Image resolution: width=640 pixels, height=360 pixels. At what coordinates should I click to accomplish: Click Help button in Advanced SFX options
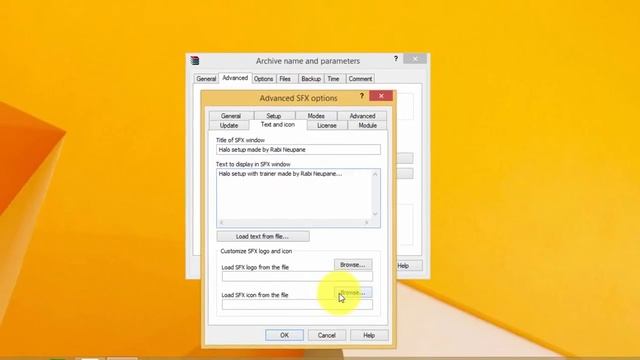(x=369, y=335)
